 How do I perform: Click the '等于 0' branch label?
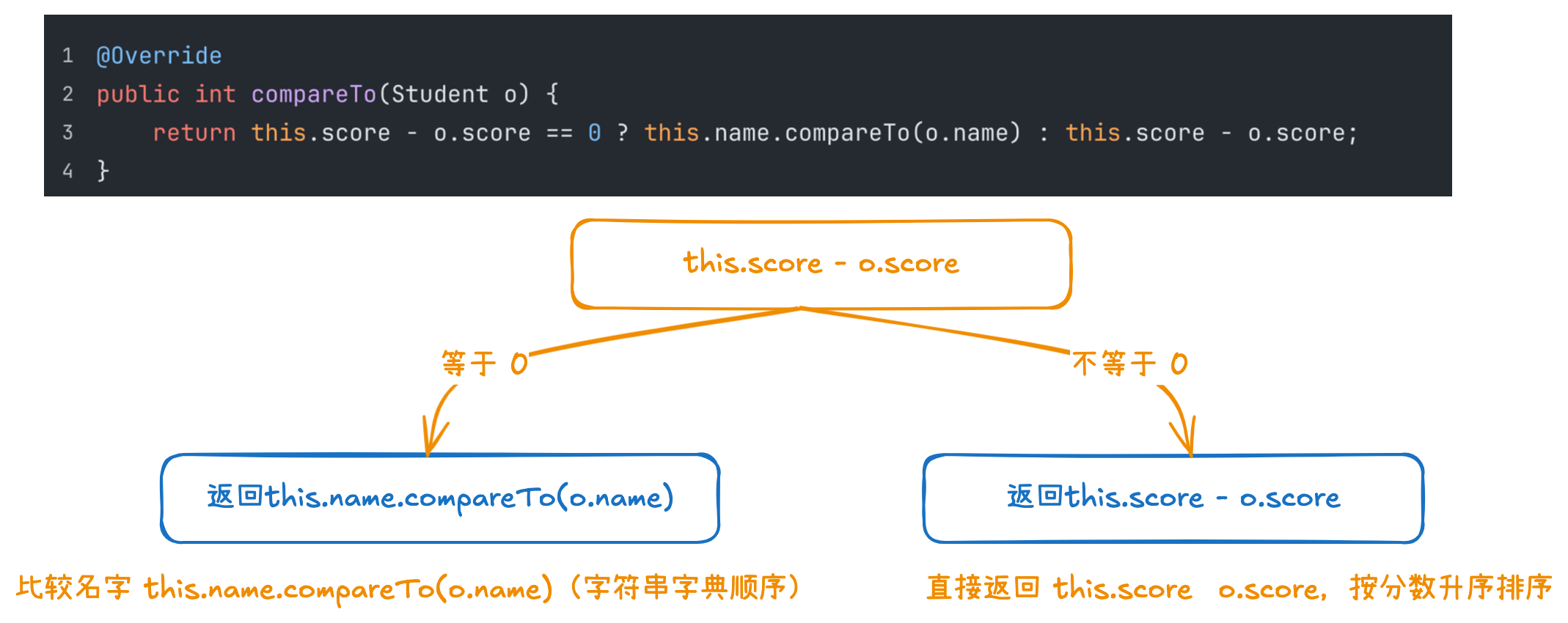(485, 364)
